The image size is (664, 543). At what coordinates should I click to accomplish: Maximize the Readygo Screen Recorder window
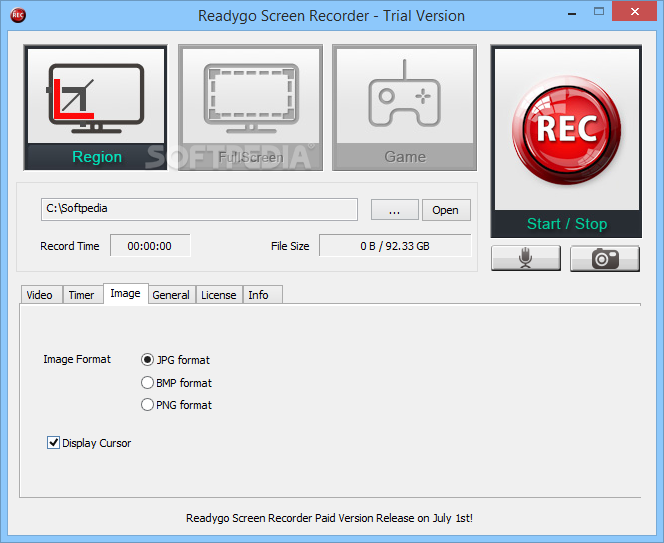coord(599,12)
